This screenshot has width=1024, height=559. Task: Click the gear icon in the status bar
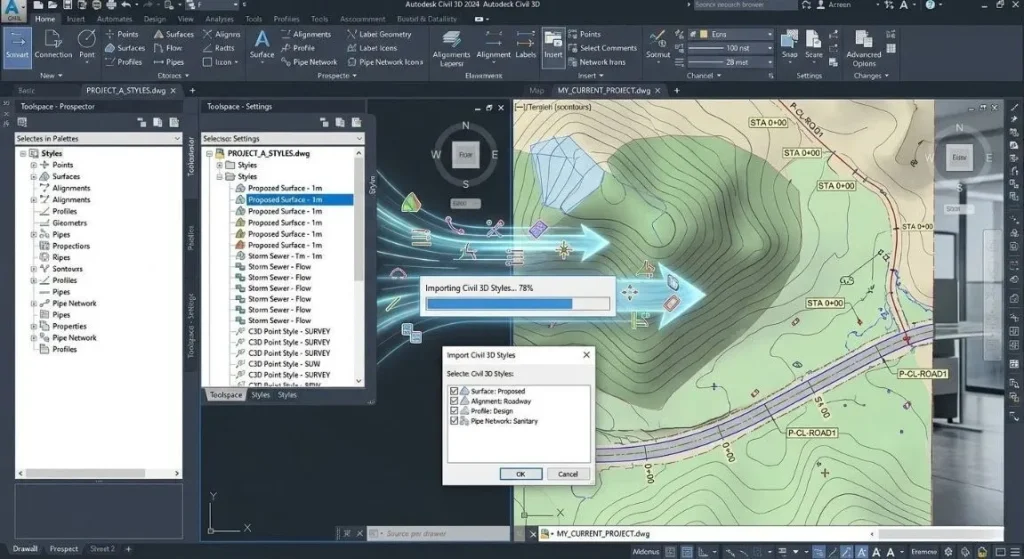[x=948, y=552]
